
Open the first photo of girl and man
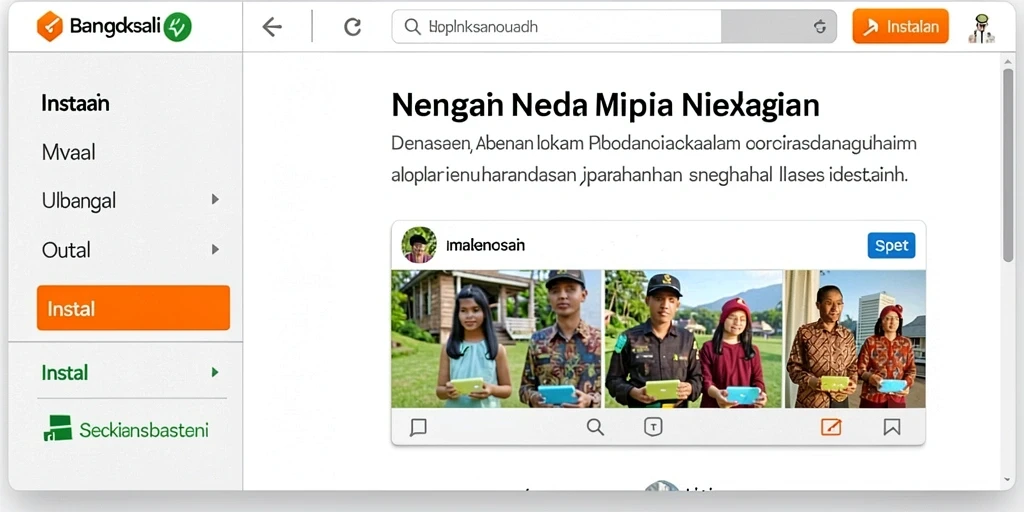click(496, 339)
